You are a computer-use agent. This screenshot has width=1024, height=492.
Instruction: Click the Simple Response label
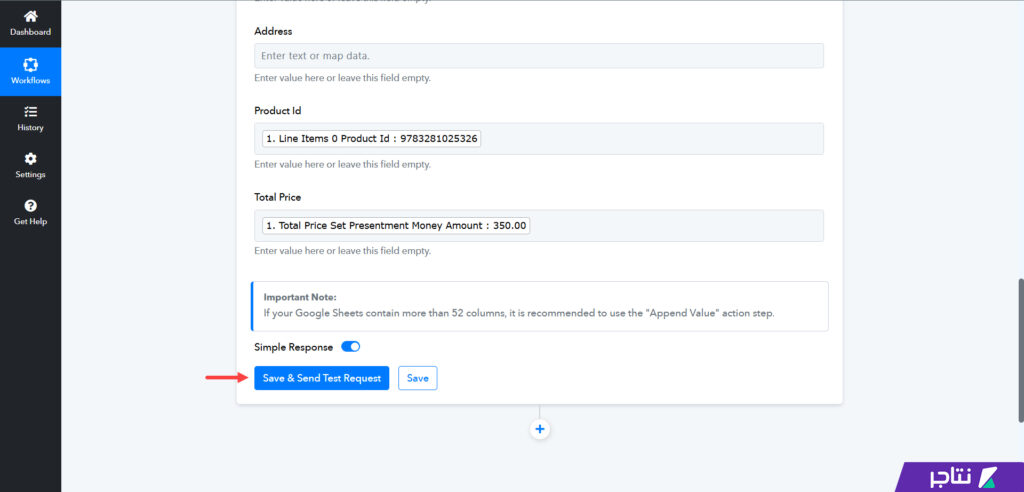(293, 348)
